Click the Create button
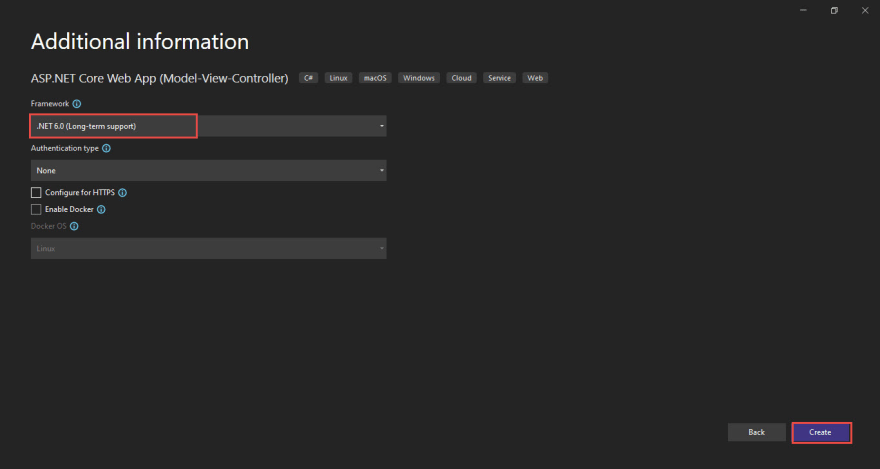Viewport: 880px width, 469px height. [820, 433]
